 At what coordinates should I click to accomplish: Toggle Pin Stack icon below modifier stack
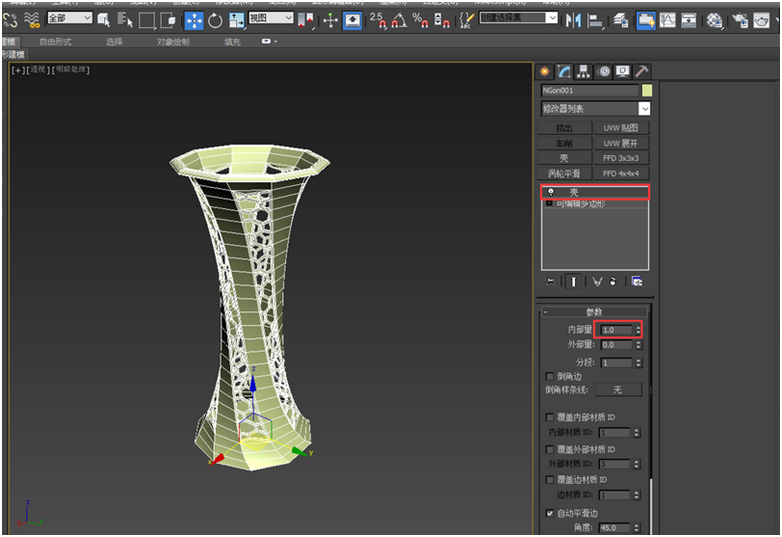(550, 282)
